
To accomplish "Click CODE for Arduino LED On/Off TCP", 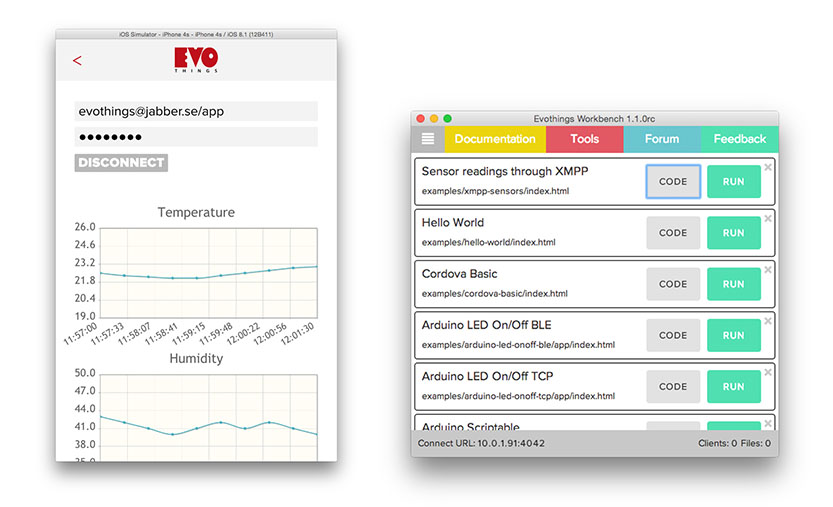I will tap(673, 387).
